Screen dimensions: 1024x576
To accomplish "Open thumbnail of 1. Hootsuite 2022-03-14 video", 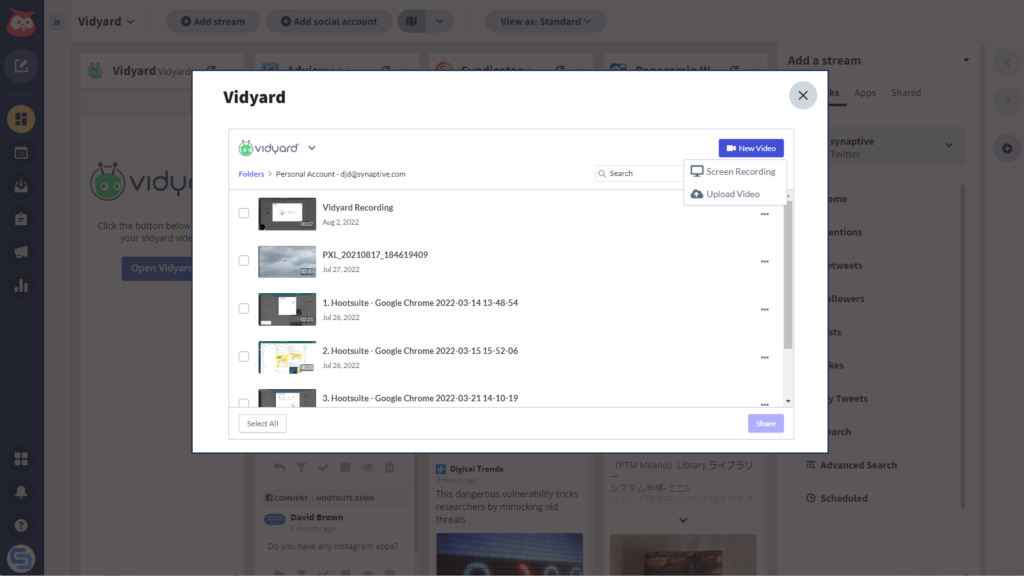I will pyautogui.click(x=287, y=310).
